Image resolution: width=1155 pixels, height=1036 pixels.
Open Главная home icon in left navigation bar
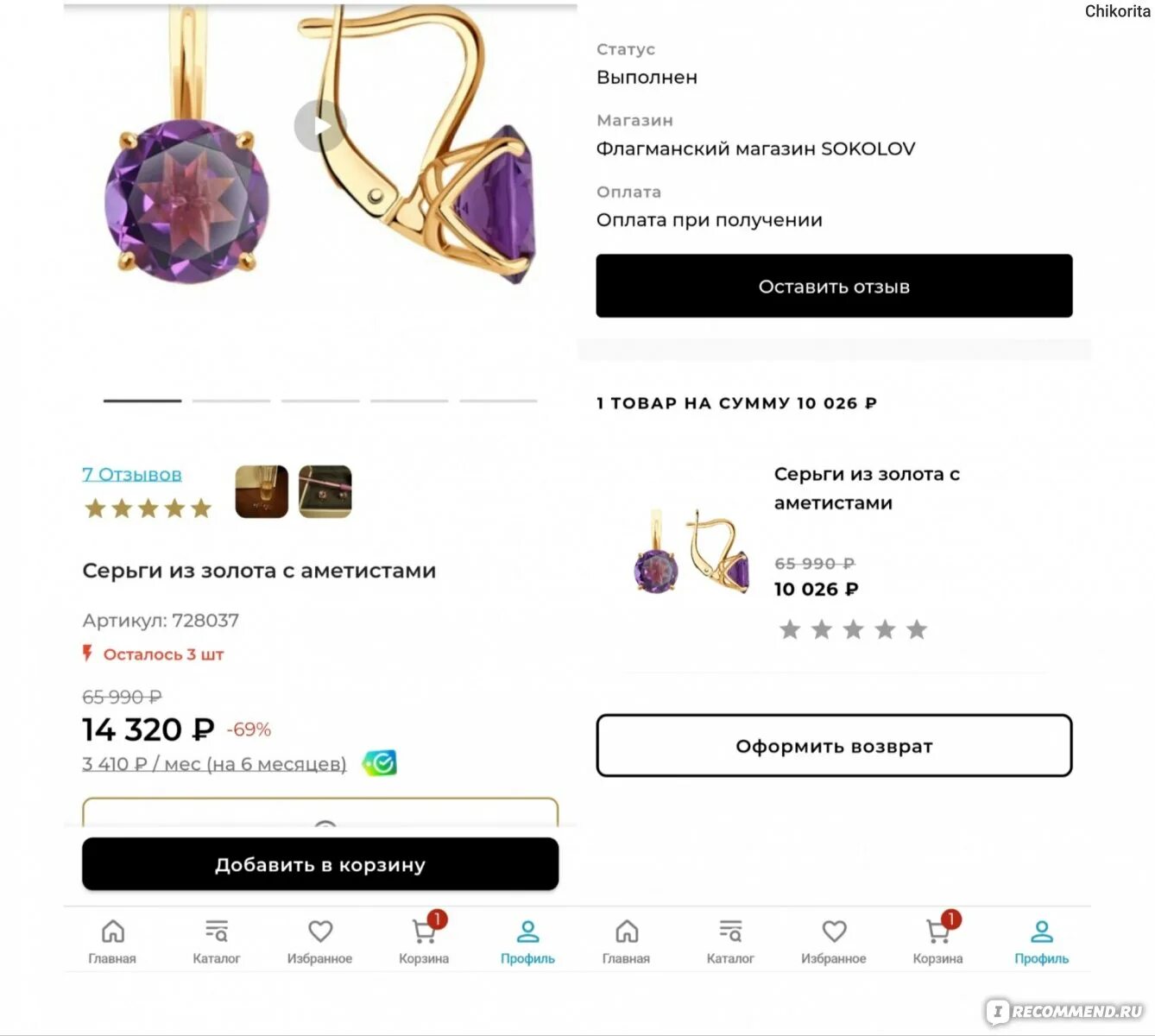pyautogui.click(x=112, y=932)
